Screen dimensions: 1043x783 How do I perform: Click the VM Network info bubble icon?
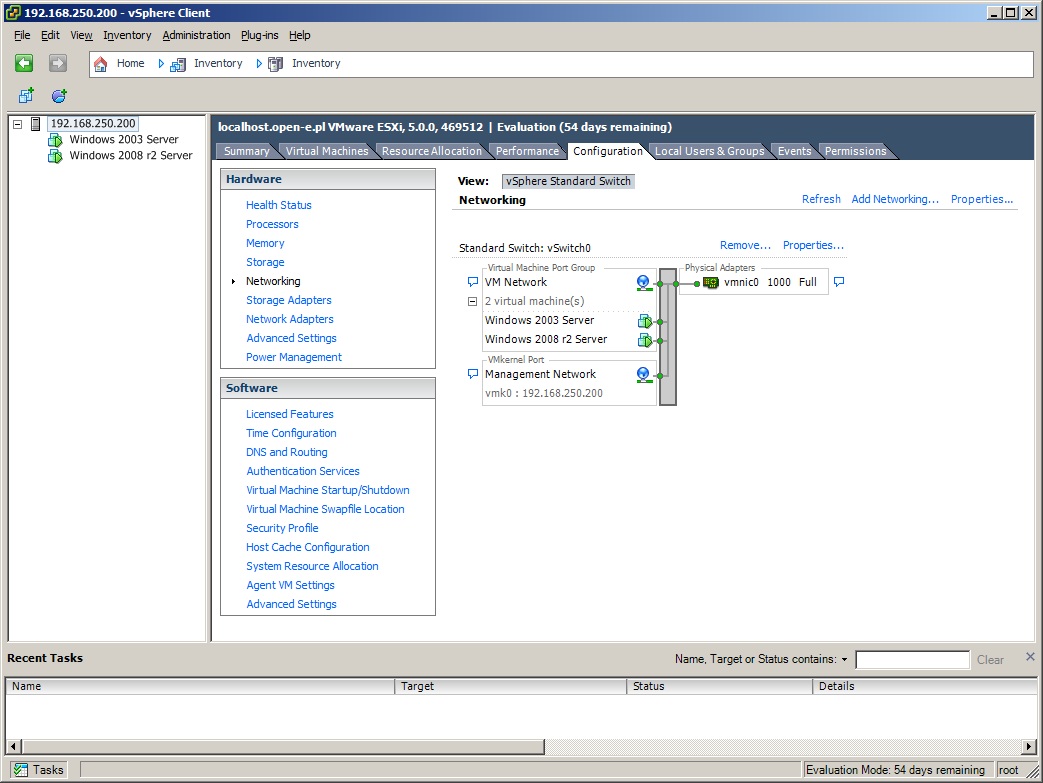(x=472, y=282)
